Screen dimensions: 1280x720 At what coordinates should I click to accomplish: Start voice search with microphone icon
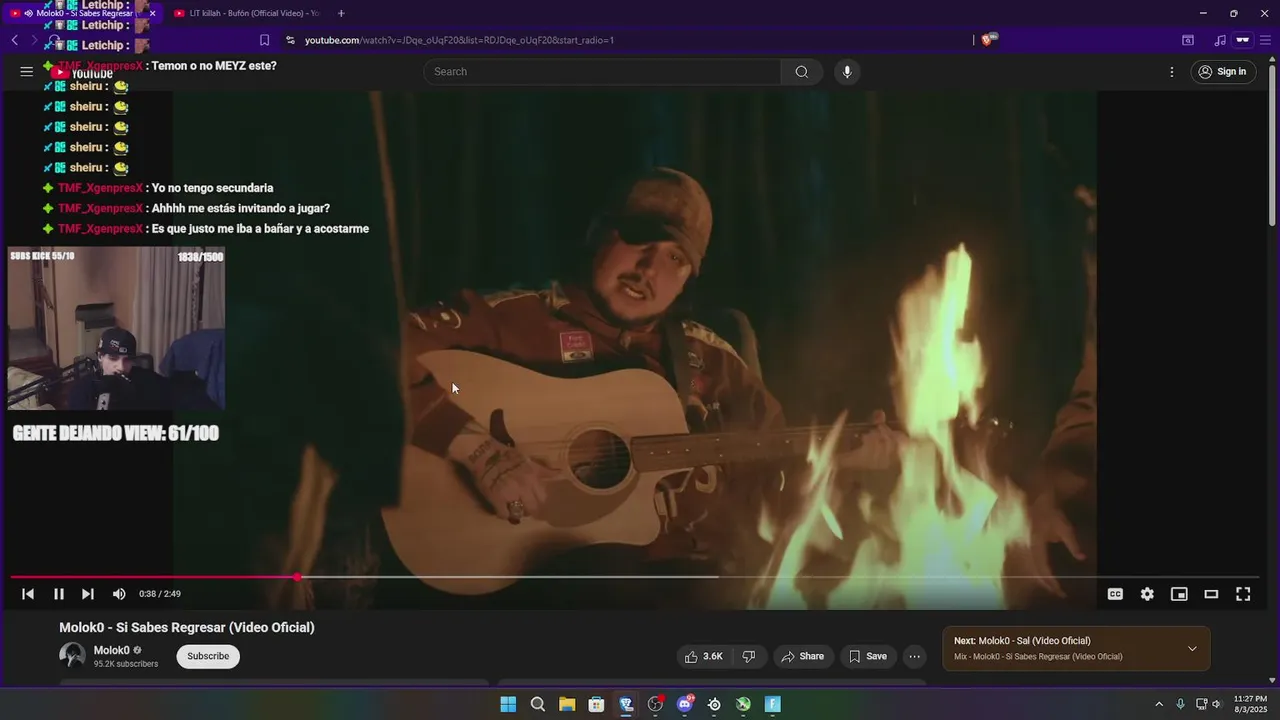click(x=847, y=72)
